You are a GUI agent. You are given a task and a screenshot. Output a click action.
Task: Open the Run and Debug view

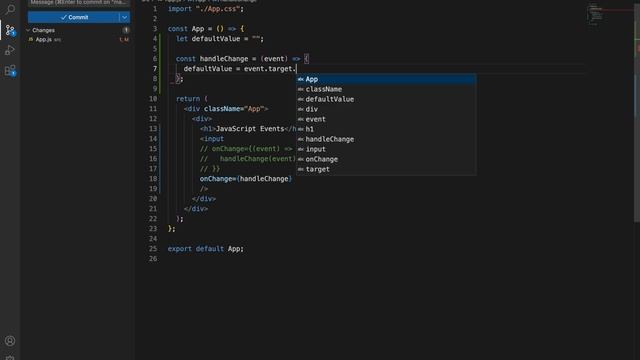10,50
